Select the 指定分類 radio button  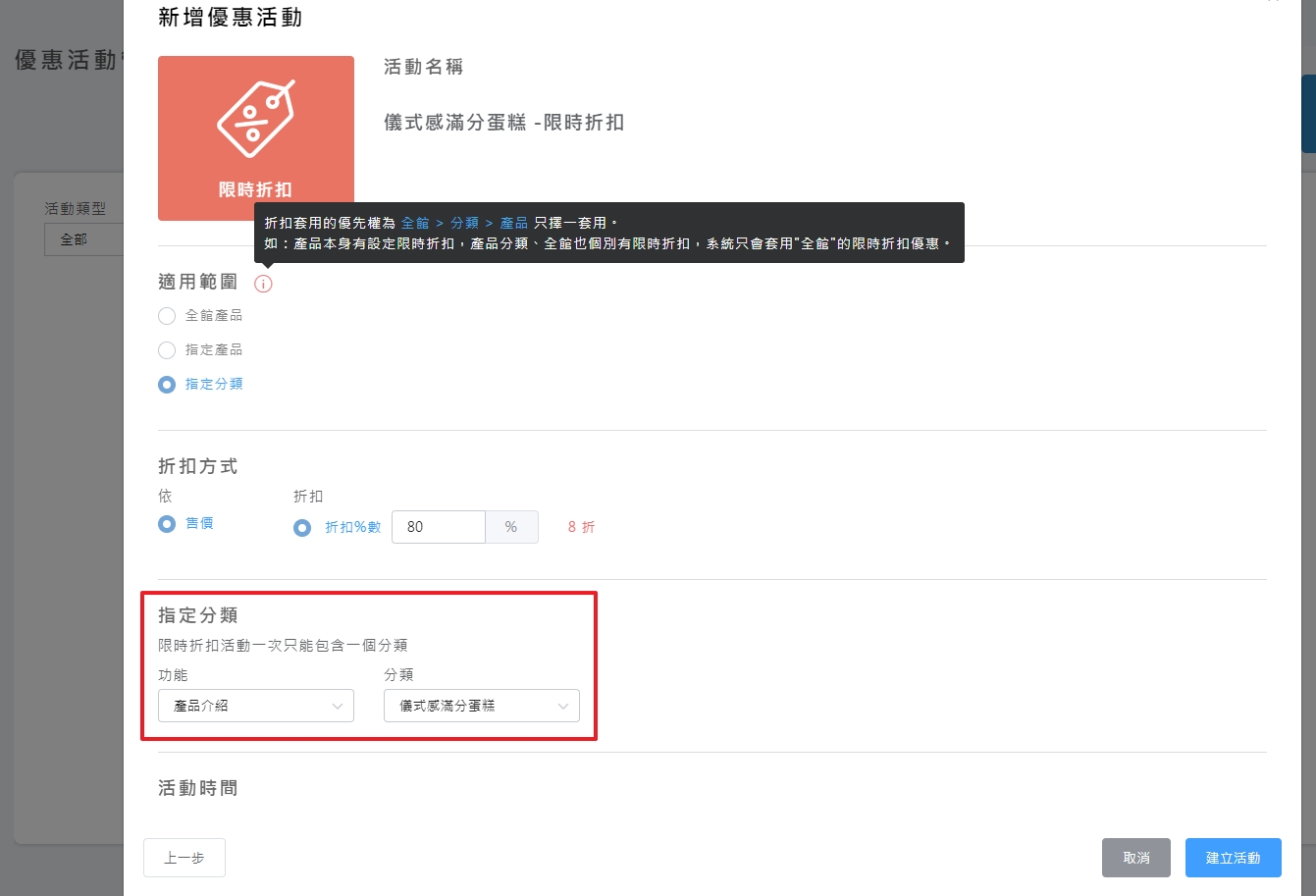(167, 385)
